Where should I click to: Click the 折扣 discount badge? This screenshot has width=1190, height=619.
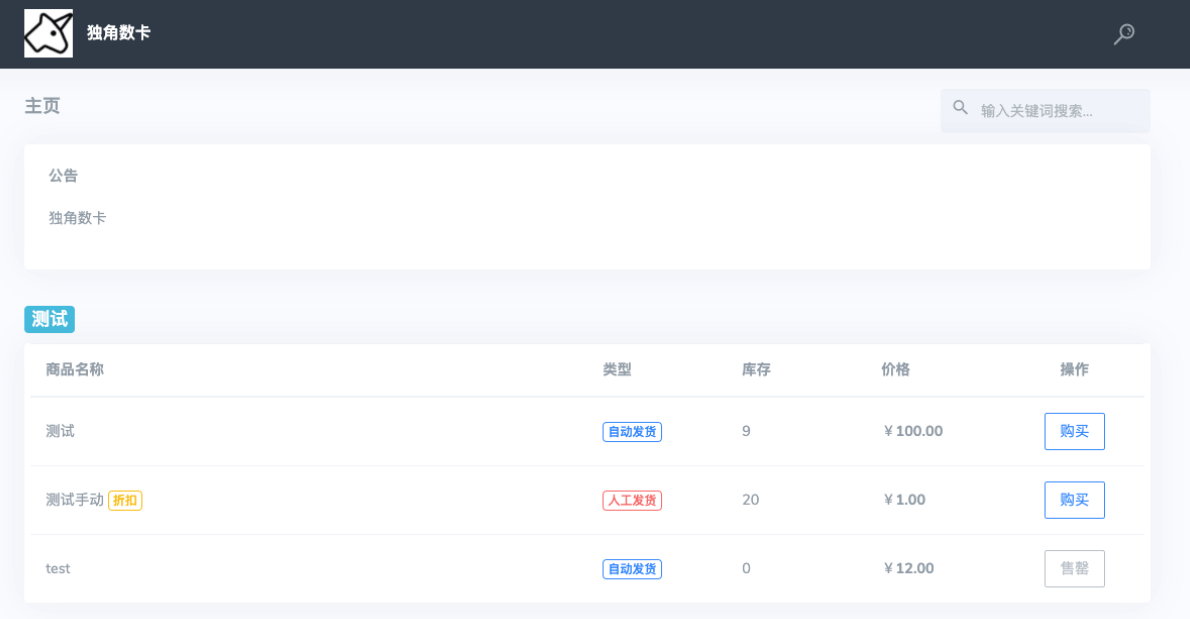(125, 500)
